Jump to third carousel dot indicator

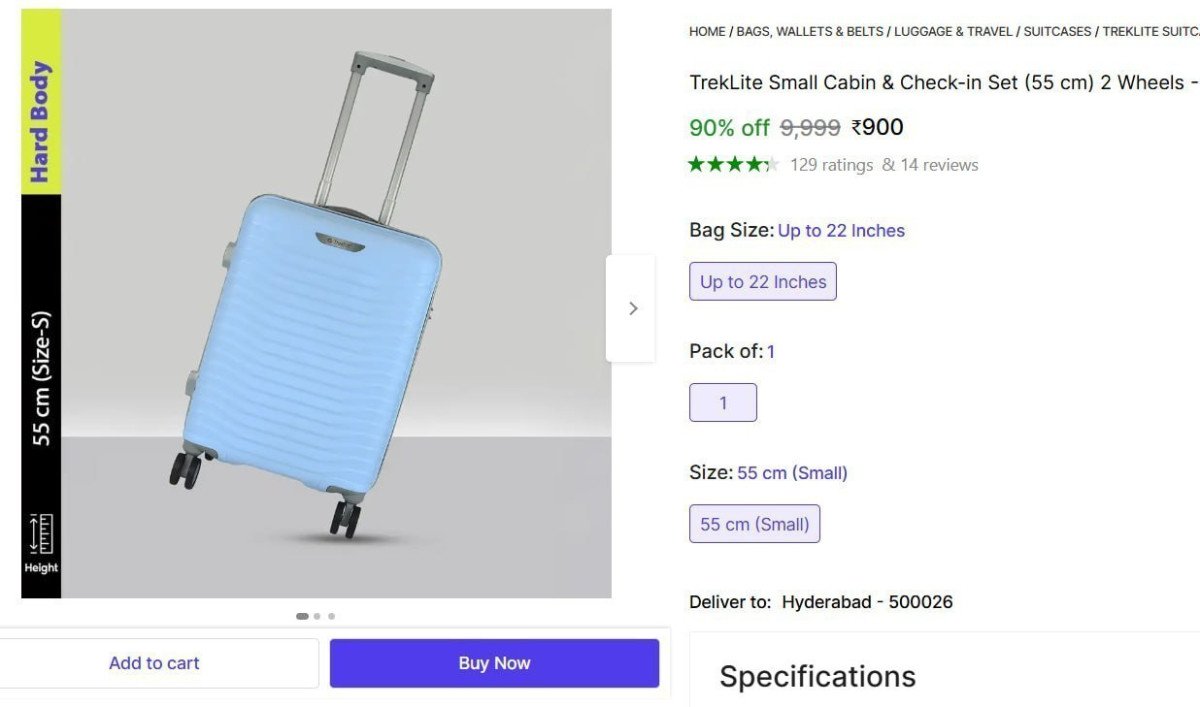[x=331, y=616]
